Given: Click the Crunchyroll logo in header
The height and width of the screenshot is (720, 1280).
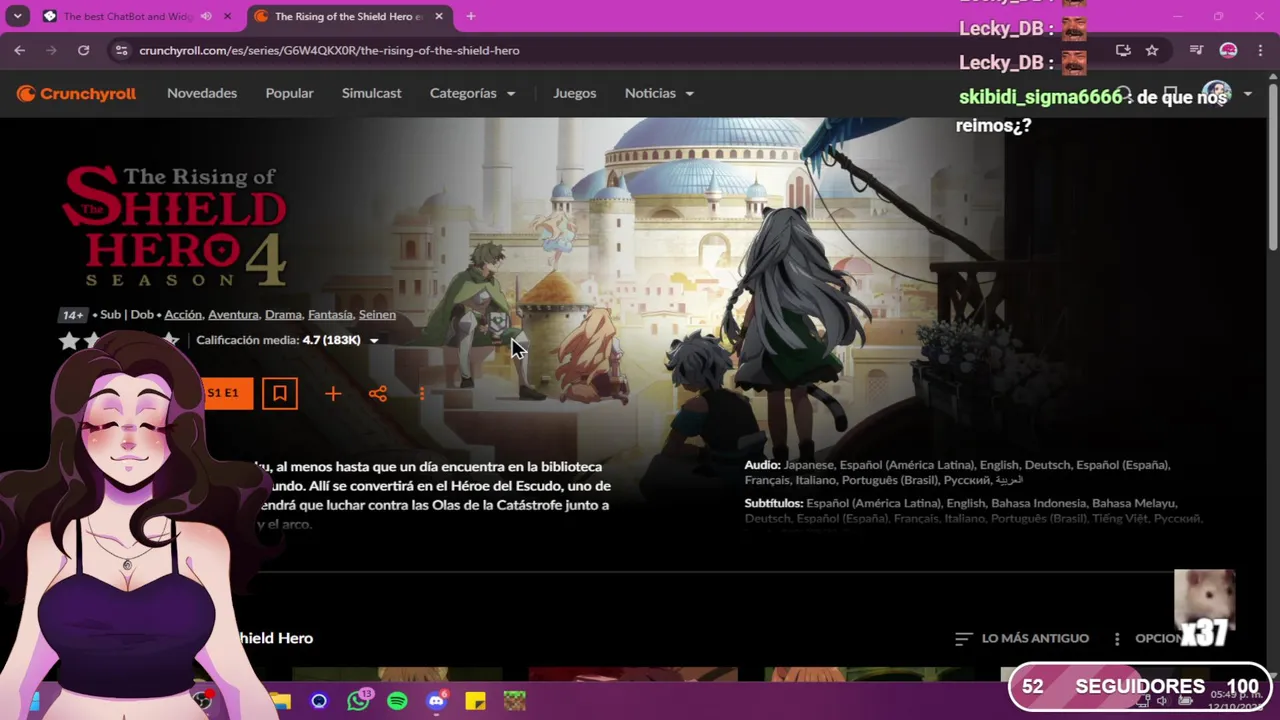Looking at the screenshot, I should (x=76, y=93).
